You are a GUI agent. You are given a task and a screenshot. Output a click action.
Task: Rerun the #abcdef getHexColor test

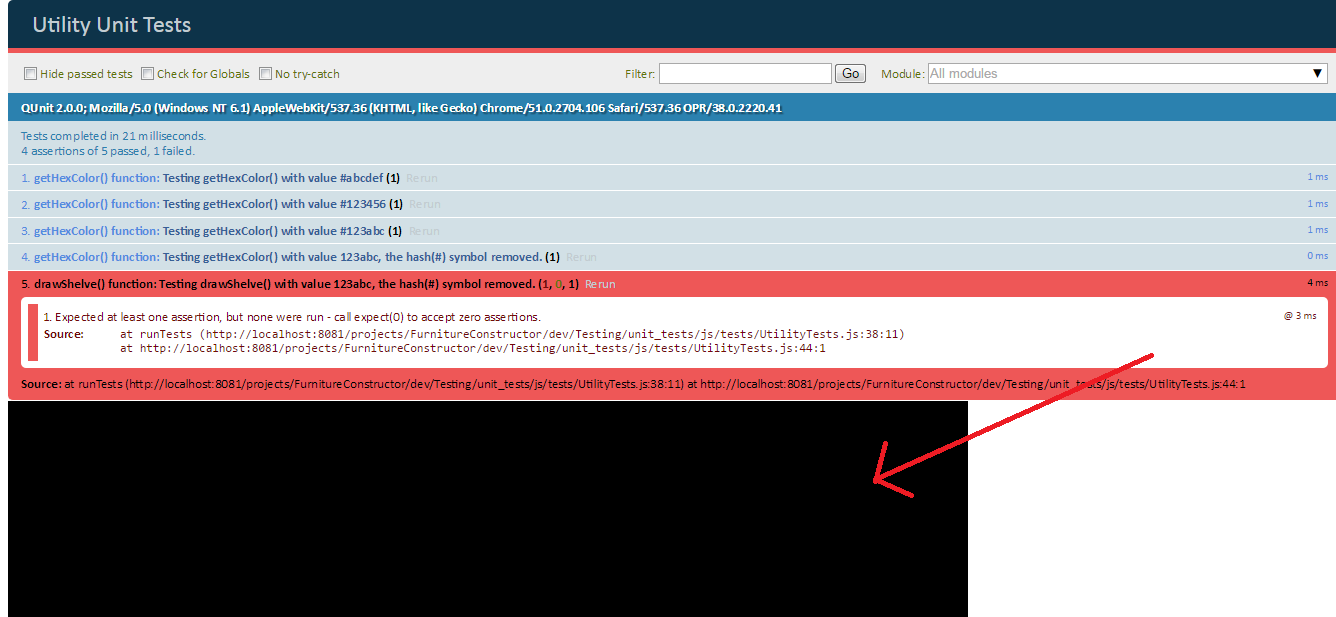click(x=422, y=178)
